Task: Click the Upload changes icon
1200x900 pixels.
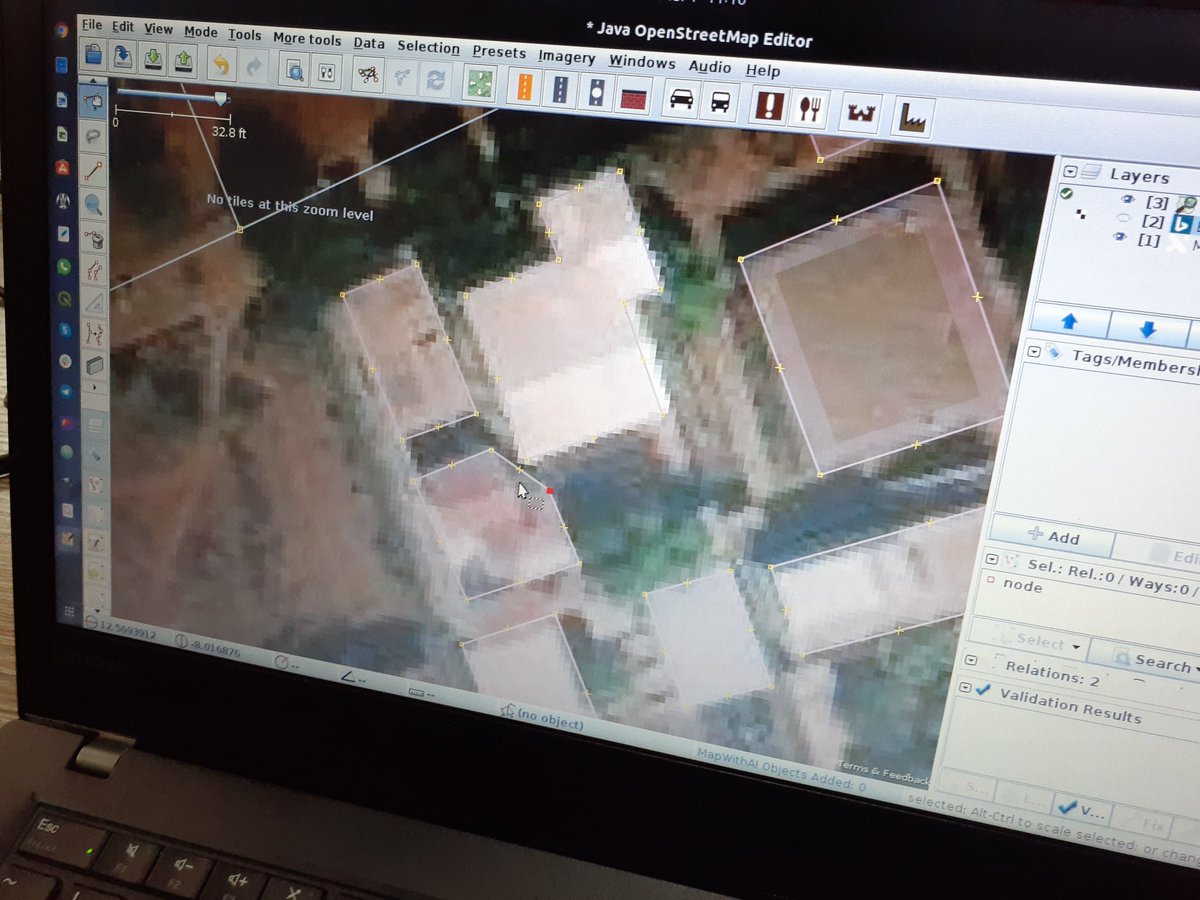Action: 184,60
